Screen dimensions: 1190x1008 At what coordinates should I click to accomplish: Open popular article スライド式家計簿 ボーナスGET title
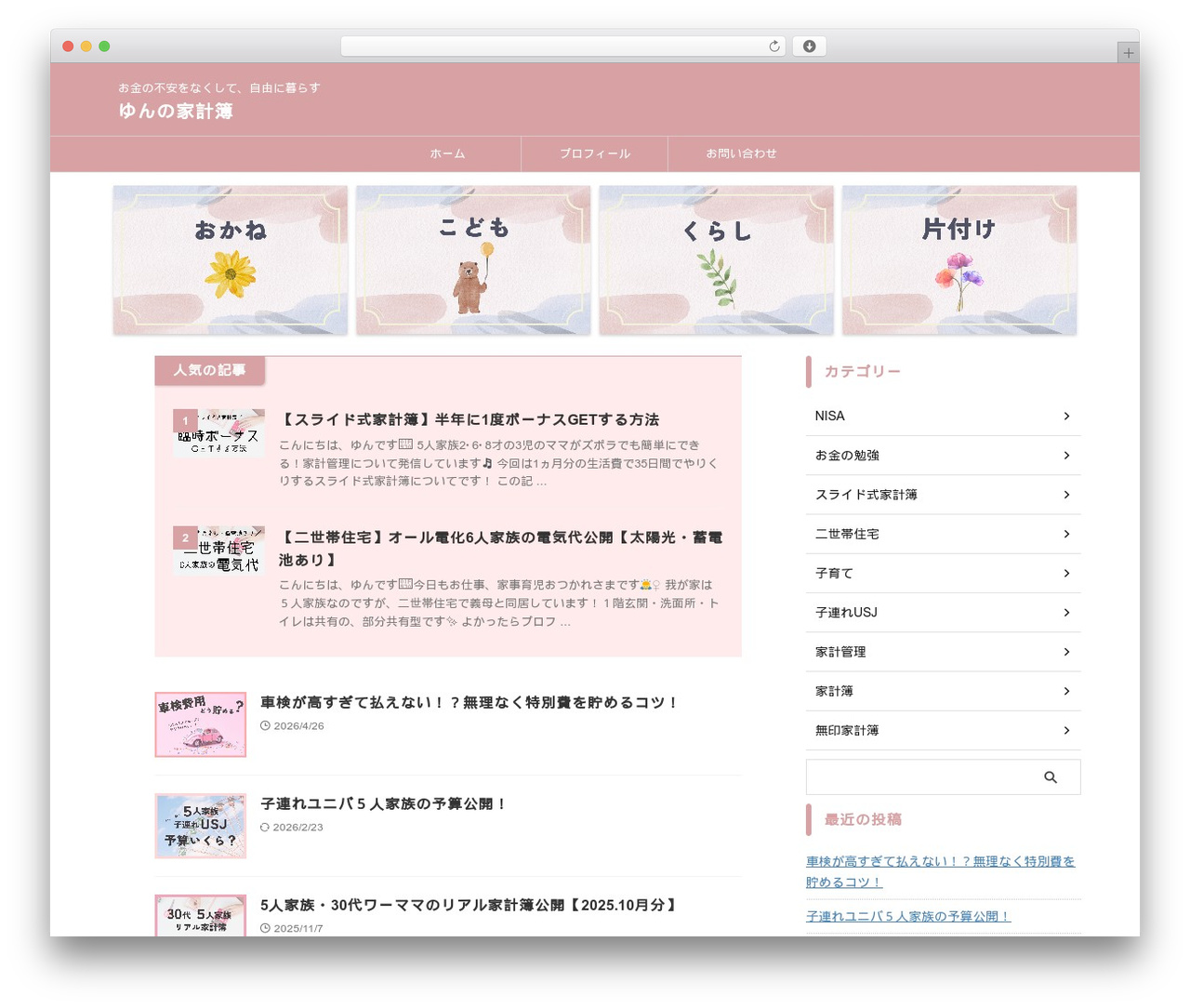coord(469,419)
